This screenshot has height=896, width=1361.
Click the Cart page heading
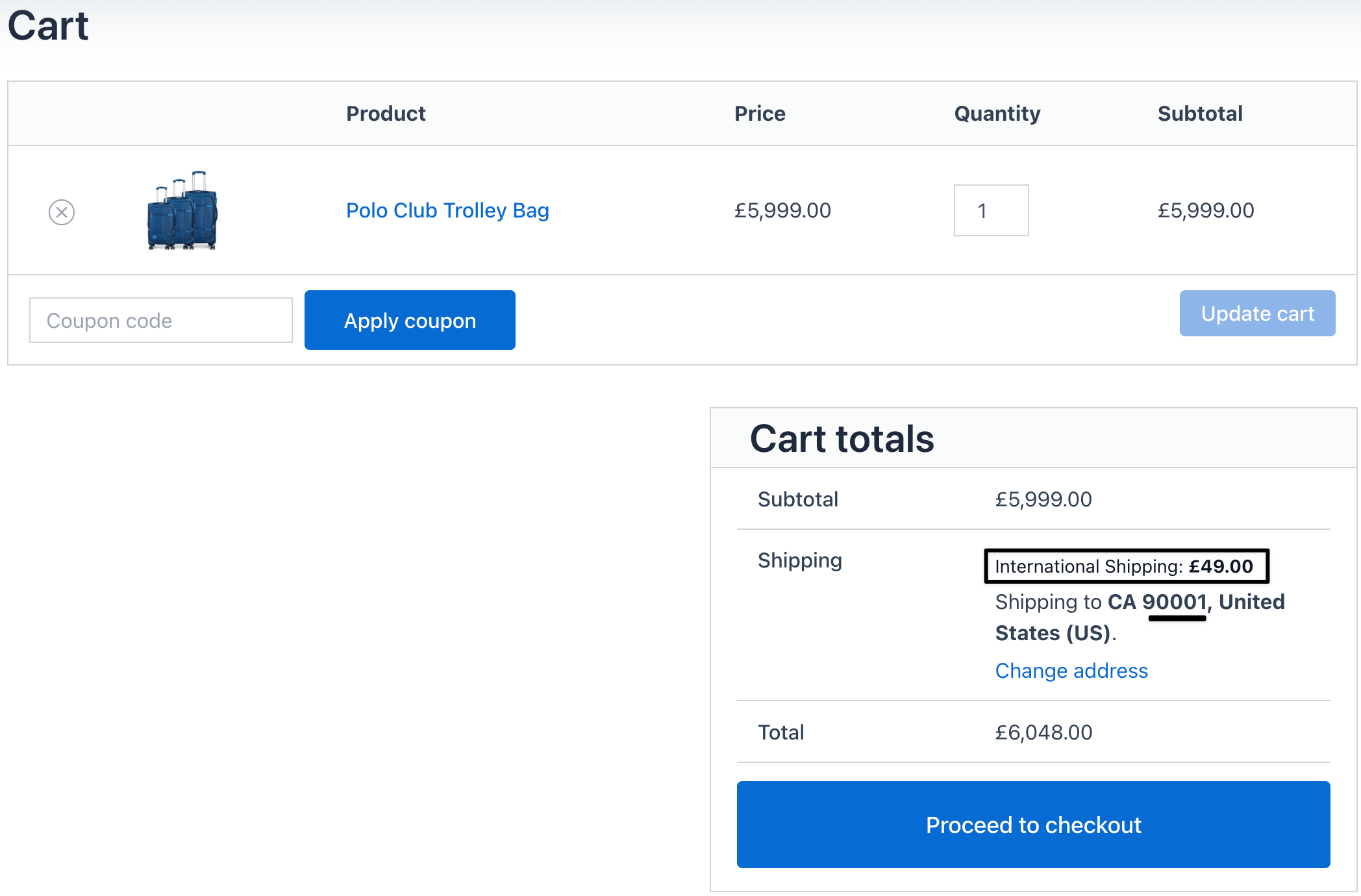pos(48,26)
